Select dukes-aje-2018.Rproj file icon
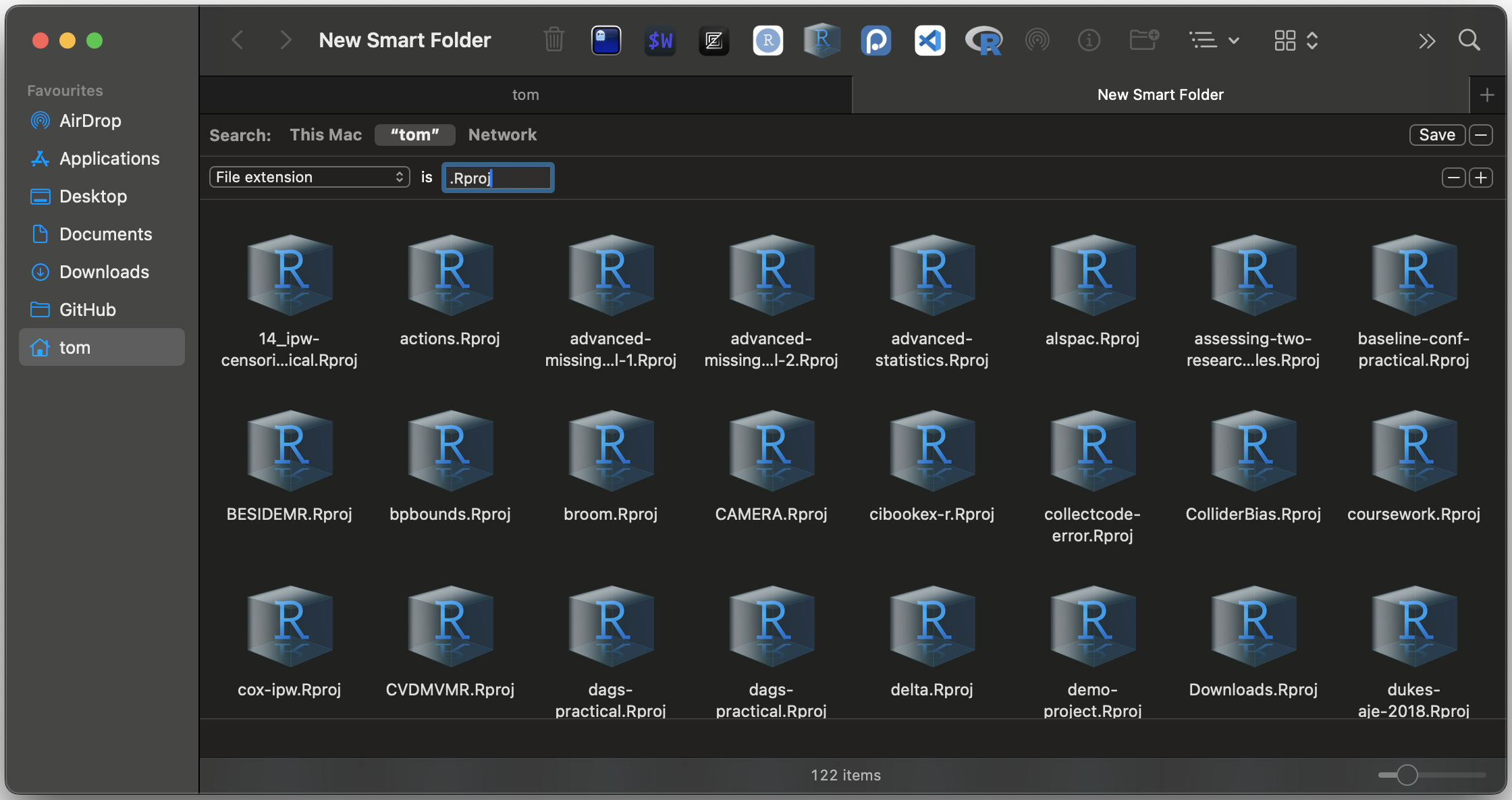 coord(1414,626)
